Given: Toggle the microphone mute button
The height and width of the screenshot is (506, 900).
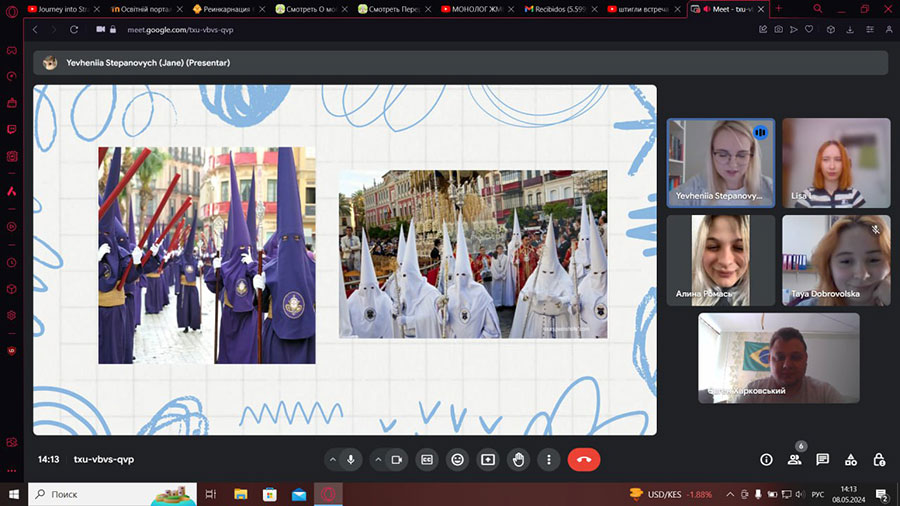Looking at the screenshot, I should click(351, 460).
